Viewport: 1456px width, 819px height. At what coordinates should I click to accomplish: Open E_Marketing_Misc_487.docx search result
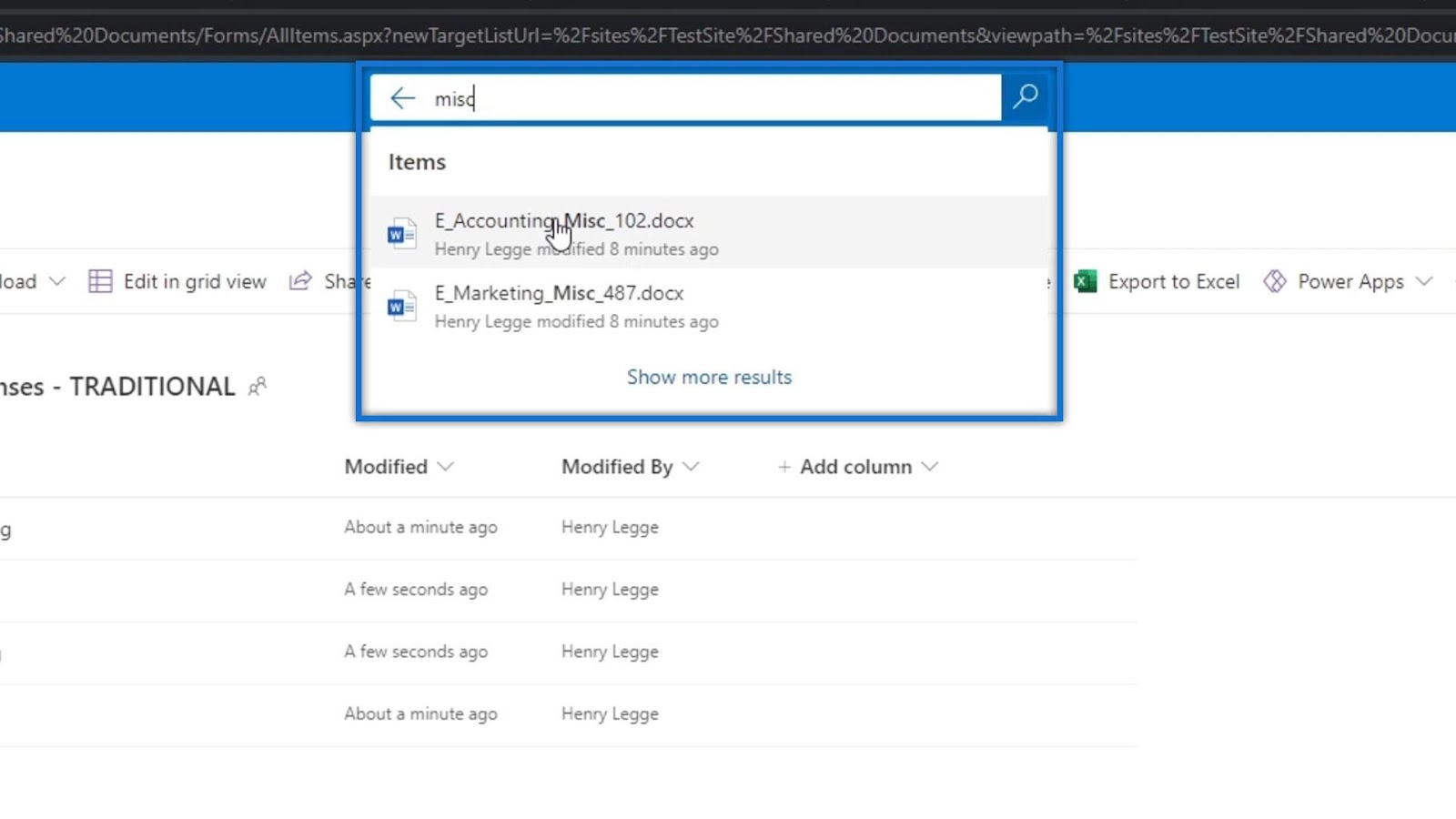pyautogui.click(x=708, y=306)
